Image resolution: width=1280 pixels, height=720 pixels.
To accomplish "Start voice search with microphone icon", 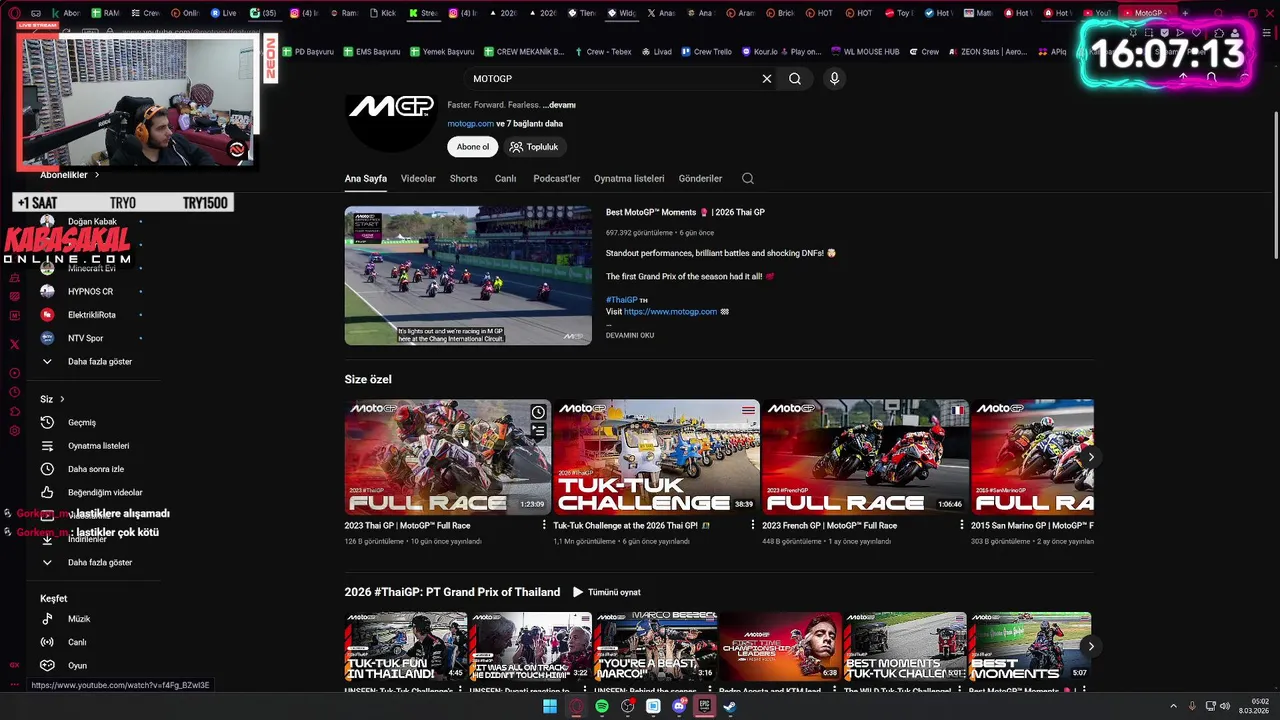I will pos(834,79).
